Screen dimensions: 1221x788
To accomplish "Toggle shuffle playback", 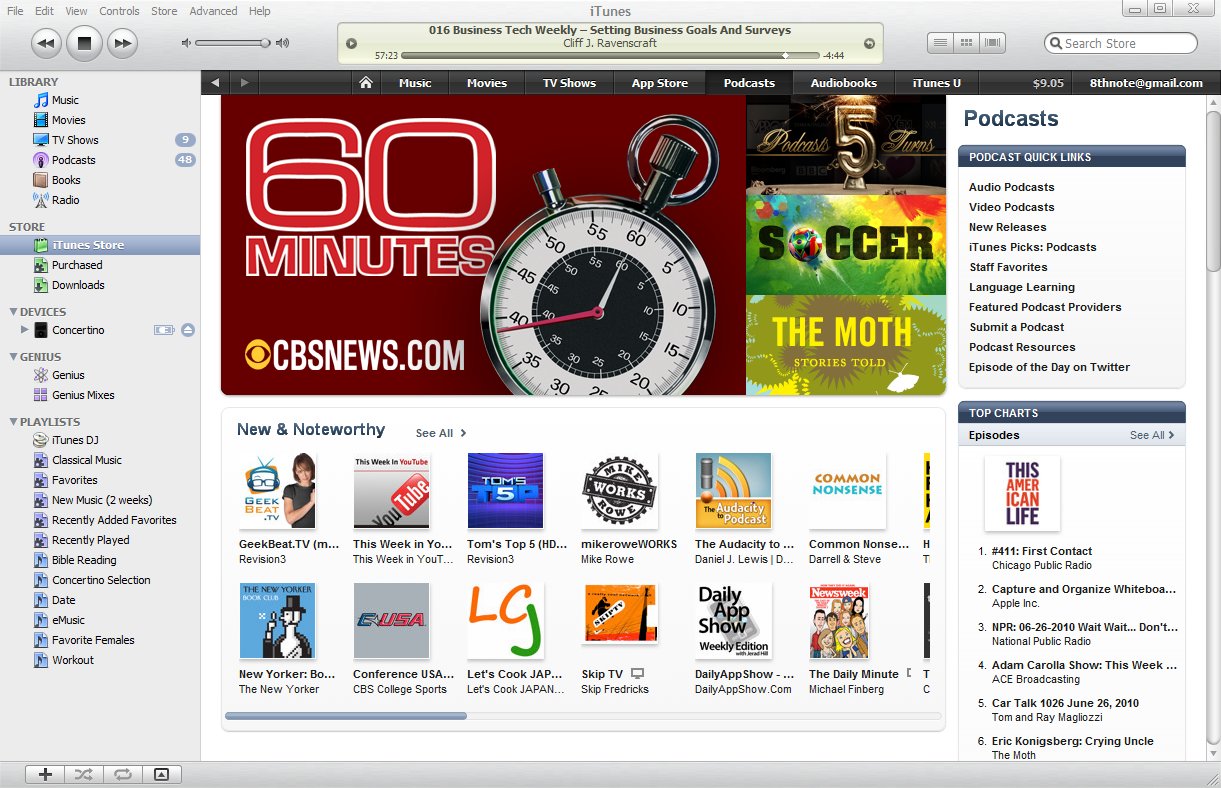I will pos(83,774).
